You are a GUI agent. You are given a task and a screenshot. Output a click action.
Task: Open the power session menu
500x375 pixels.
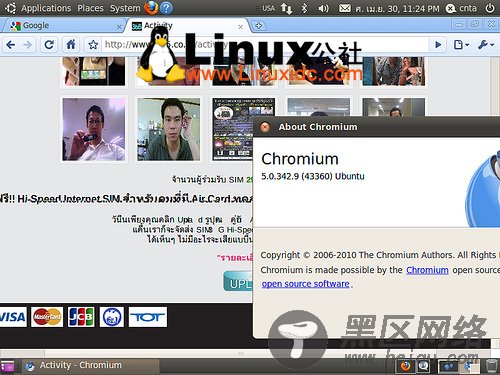tap(490, 8)
